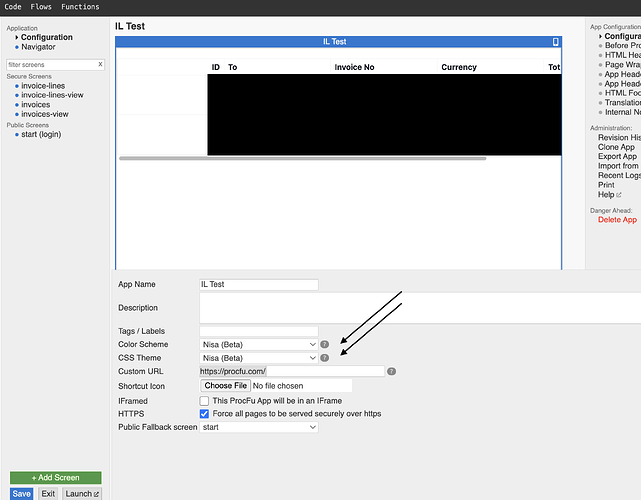Click the Launch button
The image size is (641, 500).
82,494
